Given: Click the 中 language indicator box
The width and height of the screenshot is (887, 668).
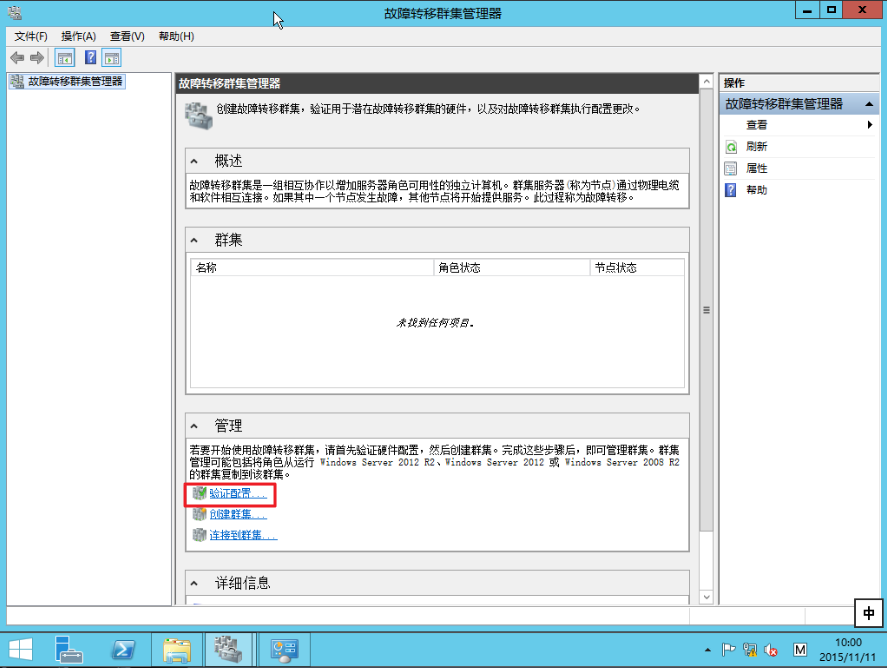Looking at the screenshot, I should (869, 613).
